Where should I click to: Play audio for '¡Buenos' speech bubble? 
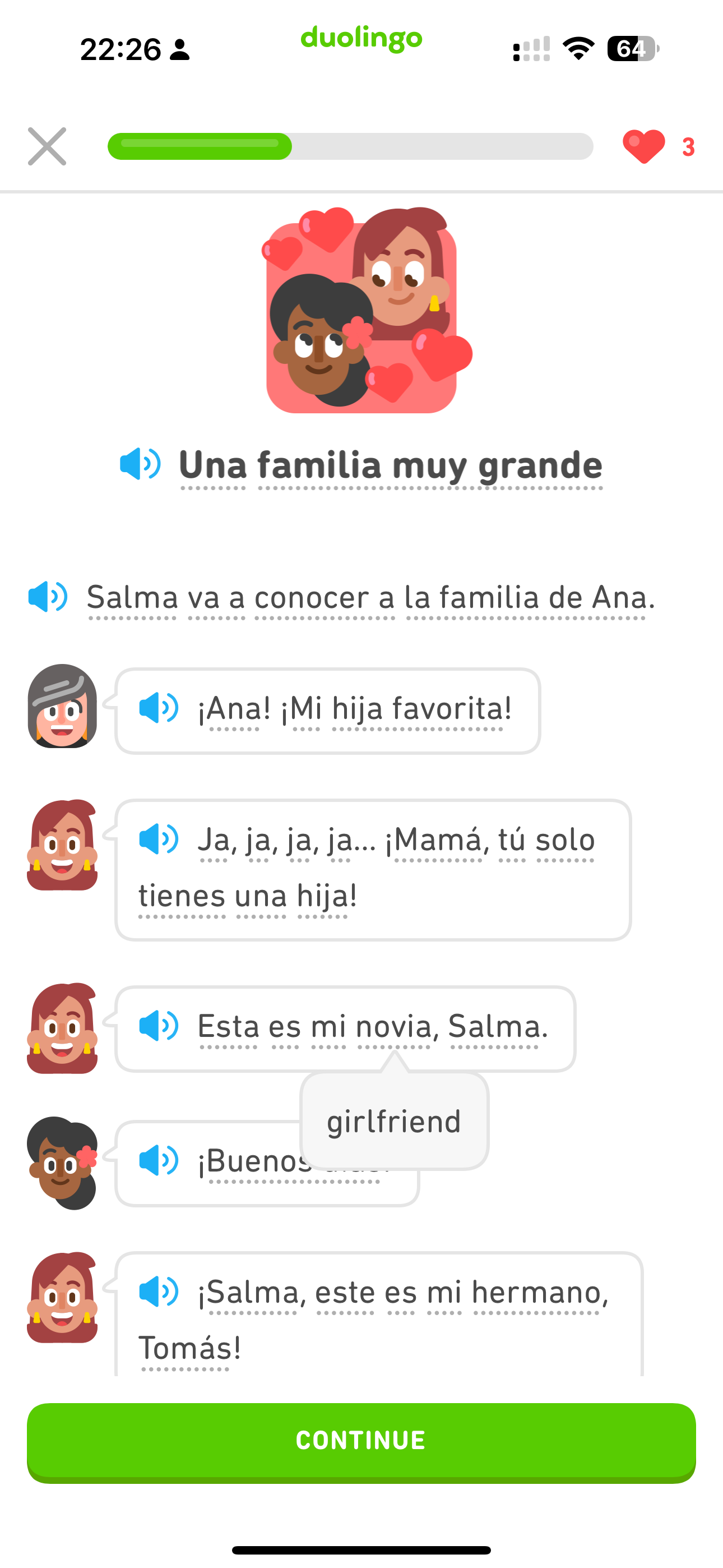[x=159, y=1160]
